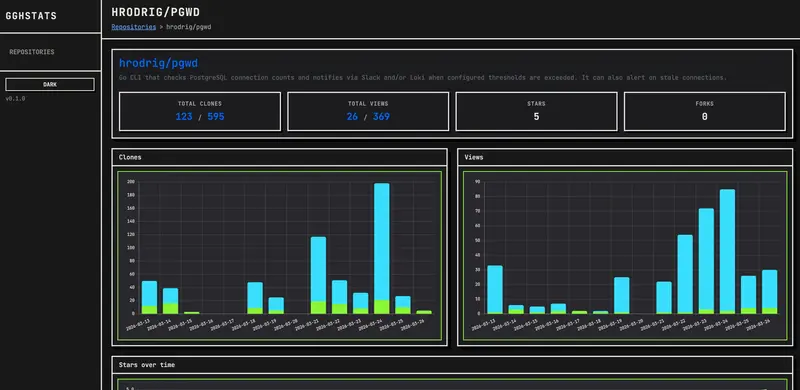Click the 369 total views value

click(381, 116)
